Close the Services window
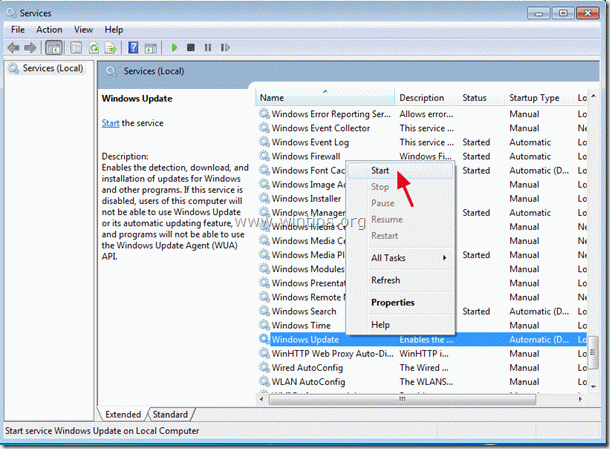610x449 pixels. pyautogui.click(x=588, y=13)
